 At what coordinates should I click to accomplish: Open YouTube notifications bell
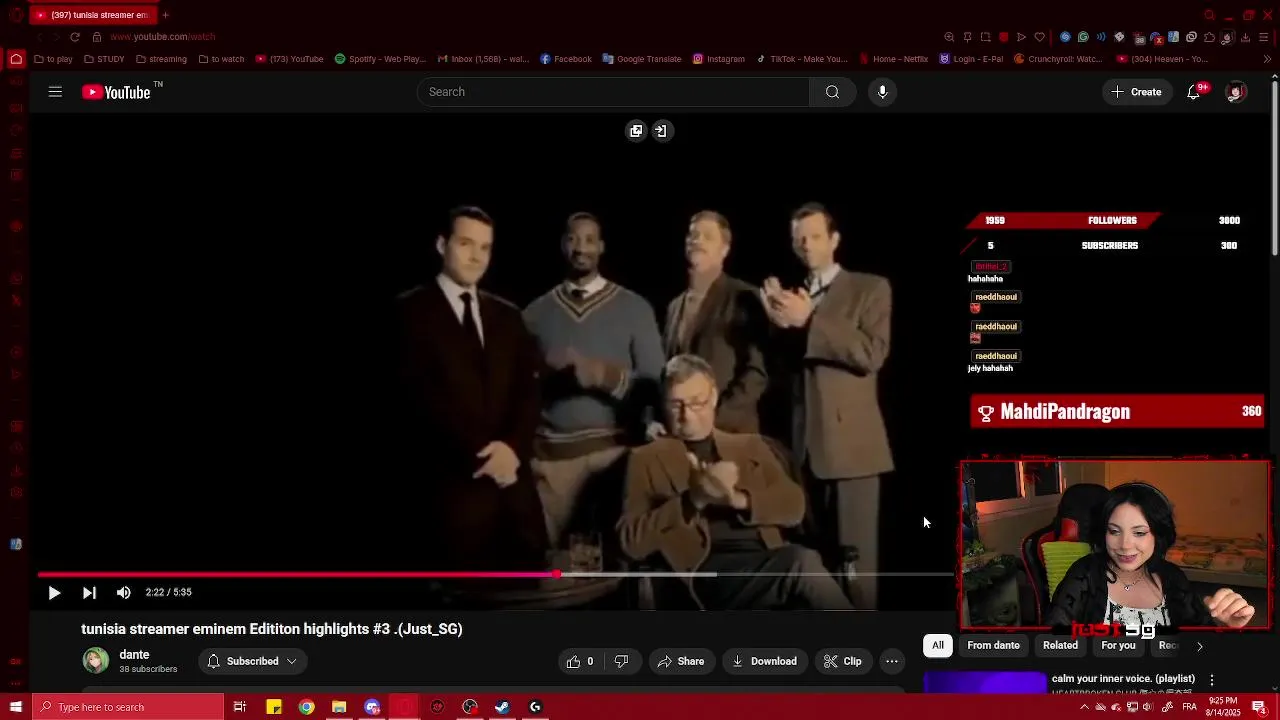[x=1193, y=92]
